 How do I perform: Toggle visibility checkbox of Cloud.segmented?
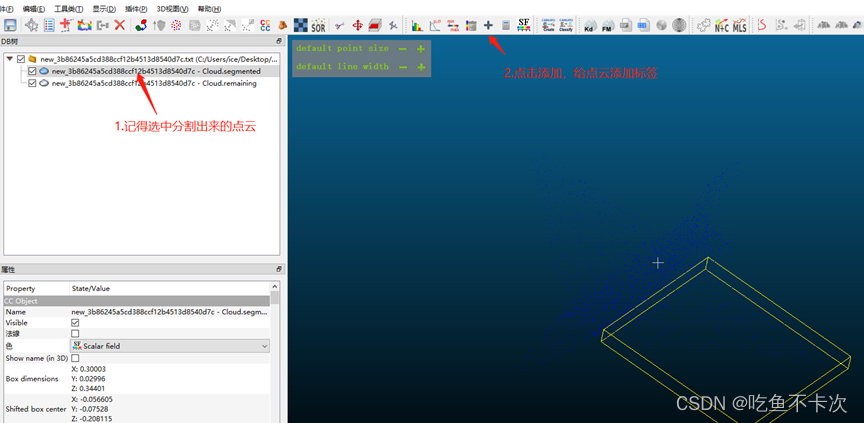pos(32,71)
